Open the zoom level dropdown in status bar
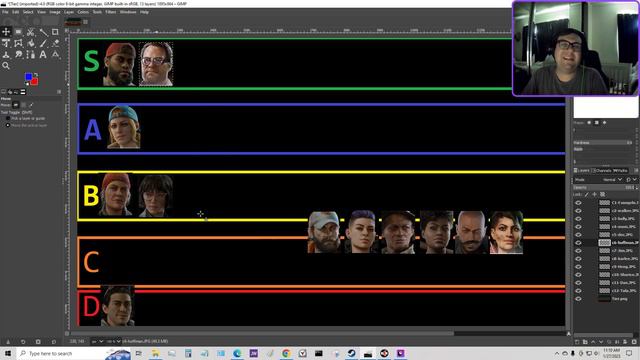The height and width of the screenshot is (360, 640). click(x=113, y=341)
